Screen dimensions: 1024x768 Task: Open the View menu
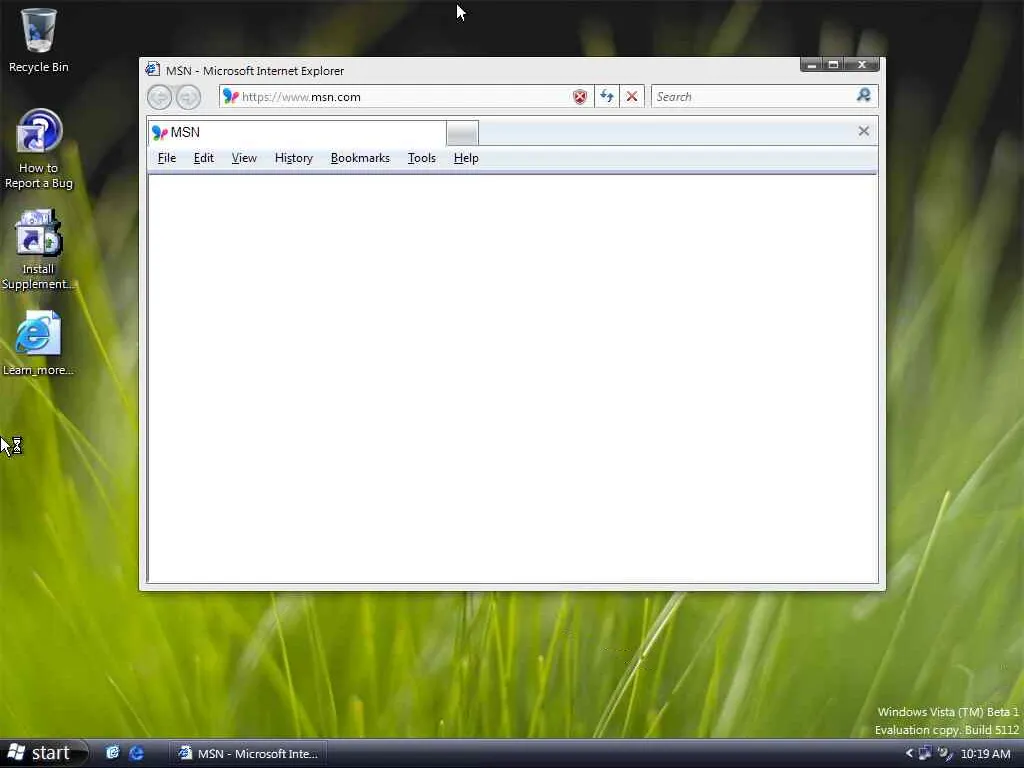[x=244, y=158]
